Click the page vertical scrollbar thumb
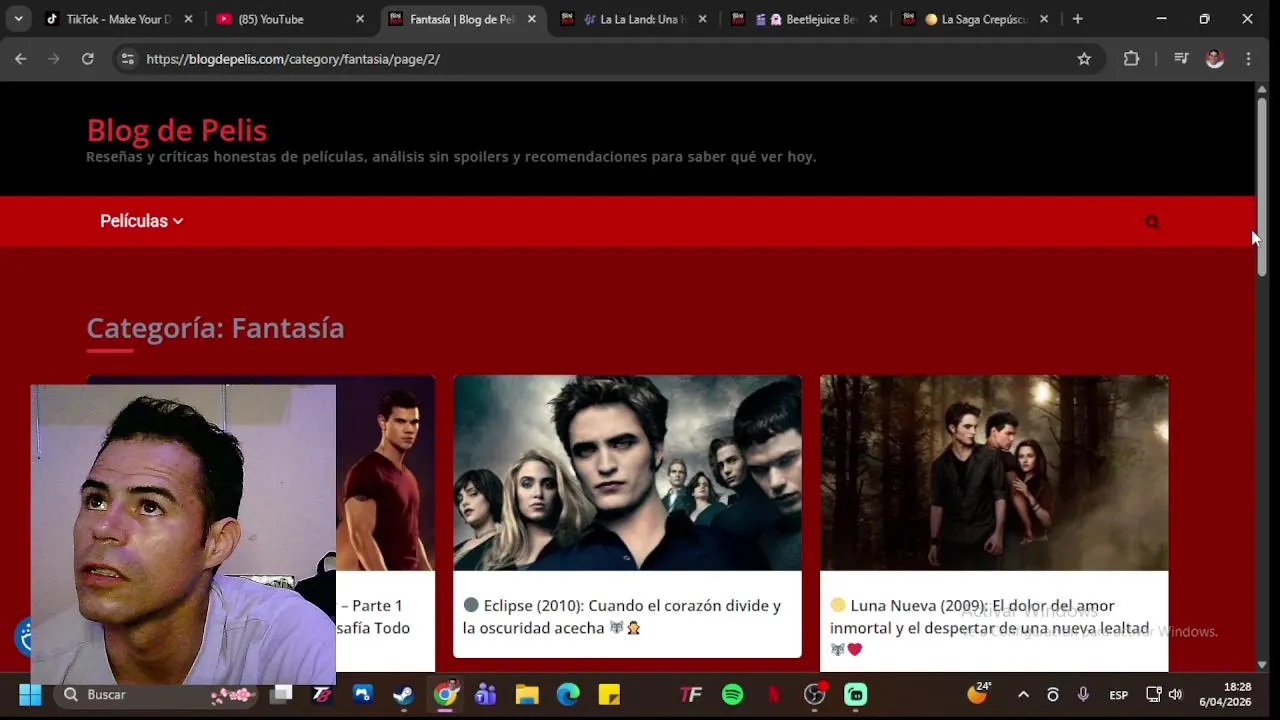1280x720 pixels. click(x=1262, y=186)
